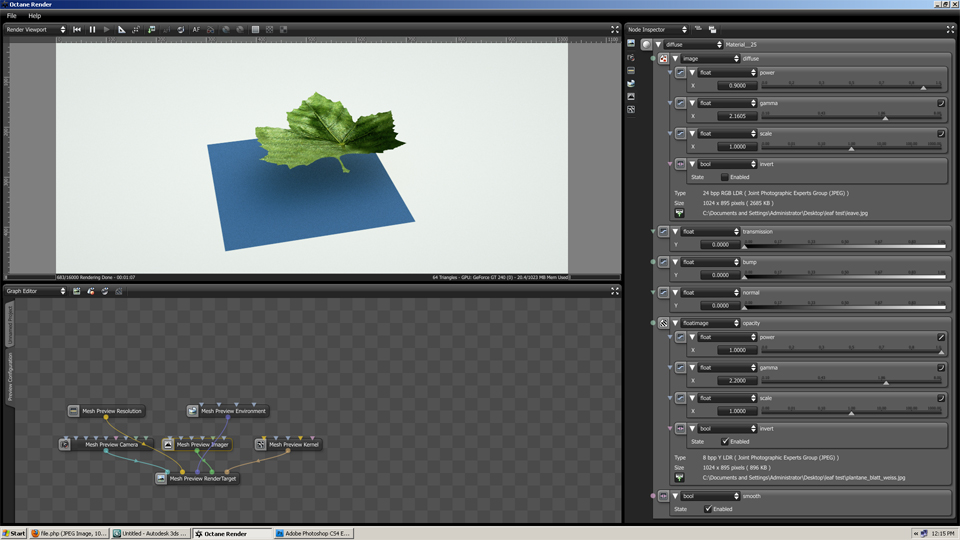This screenshot has width=960, height=540.
Task: Click the play render button
Action: tap(107, 29)
